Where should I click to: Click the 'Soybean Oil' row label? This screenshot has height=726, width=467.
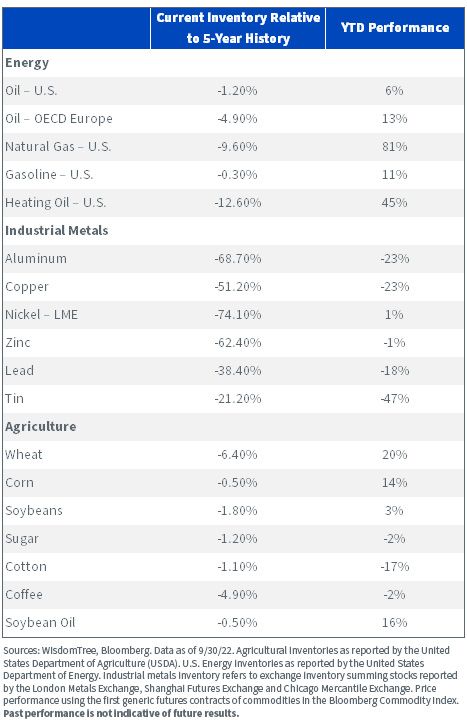(x=40, y=623)
